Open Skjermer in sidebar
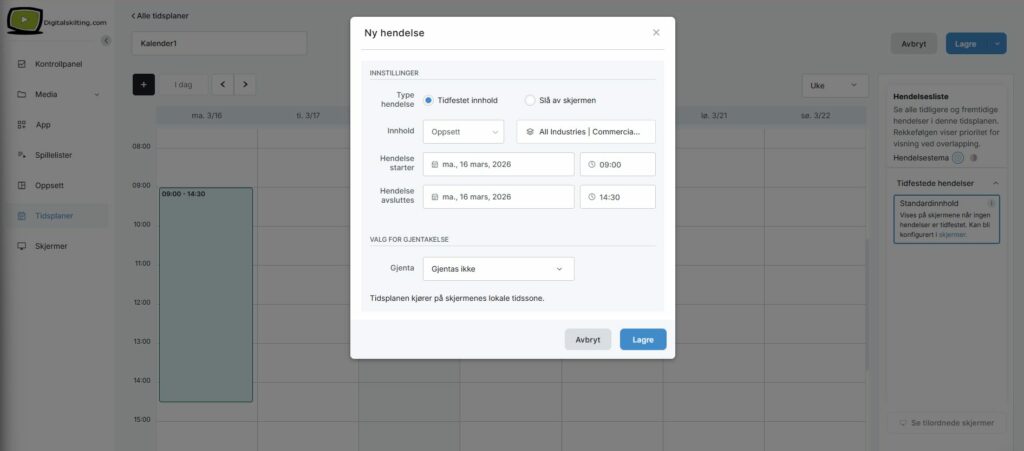Screen dimensions: 1024x451 point(51,246)
